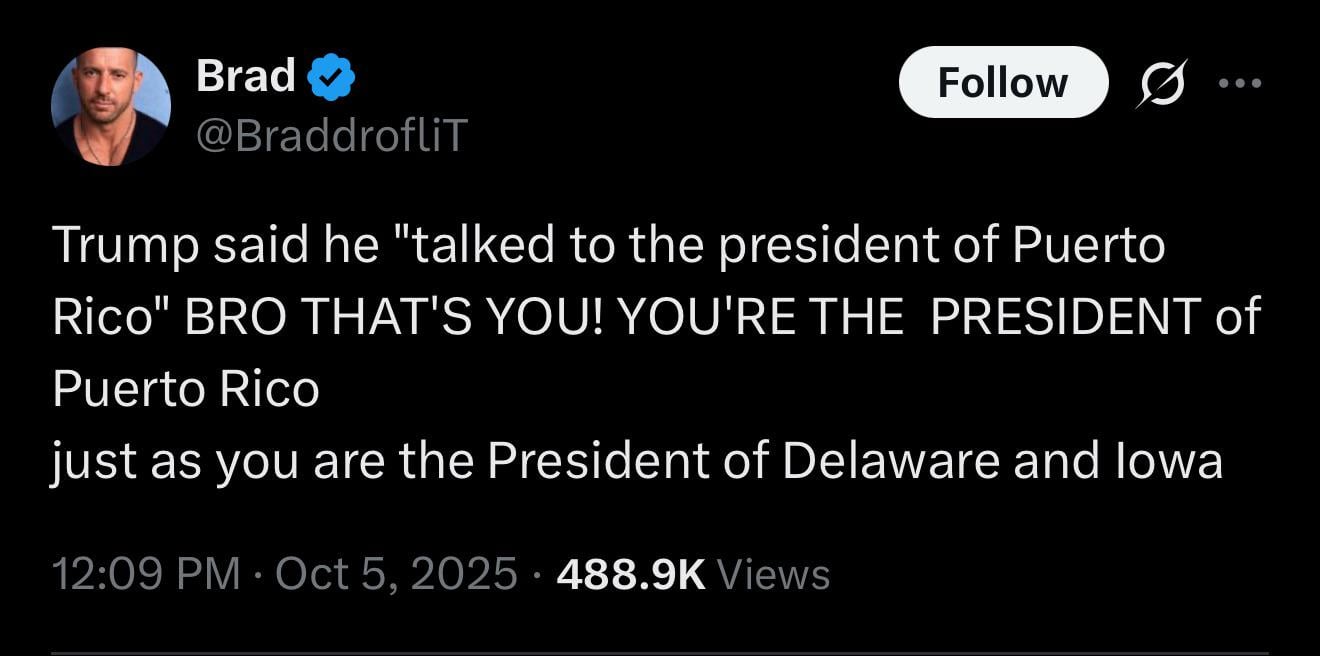Open the Grok explain-post icon

point(1160,83)
